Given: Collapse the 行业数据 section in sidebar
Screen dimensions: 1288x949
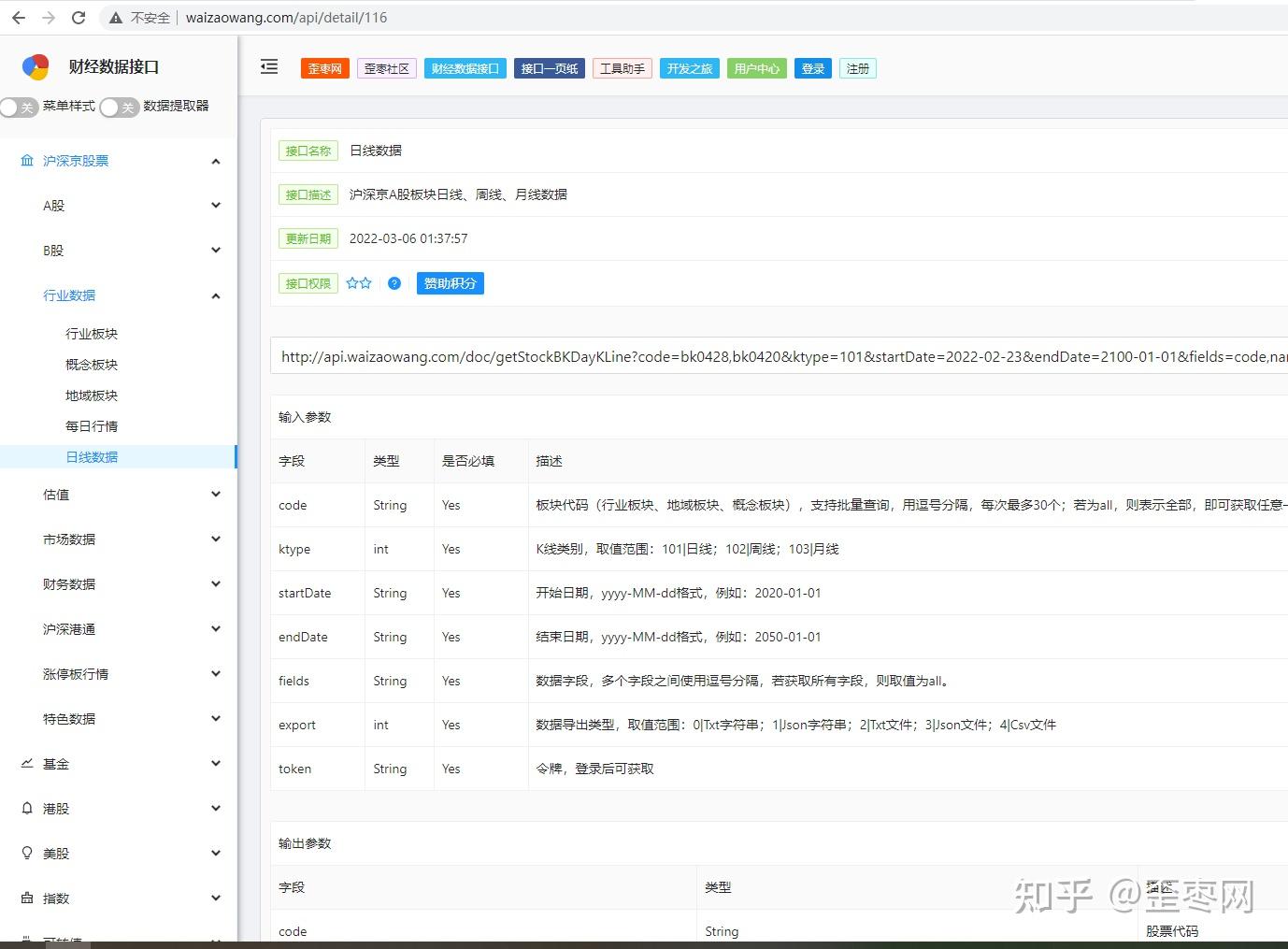Looking at the screenshot, I should click(x=216, y=295).
